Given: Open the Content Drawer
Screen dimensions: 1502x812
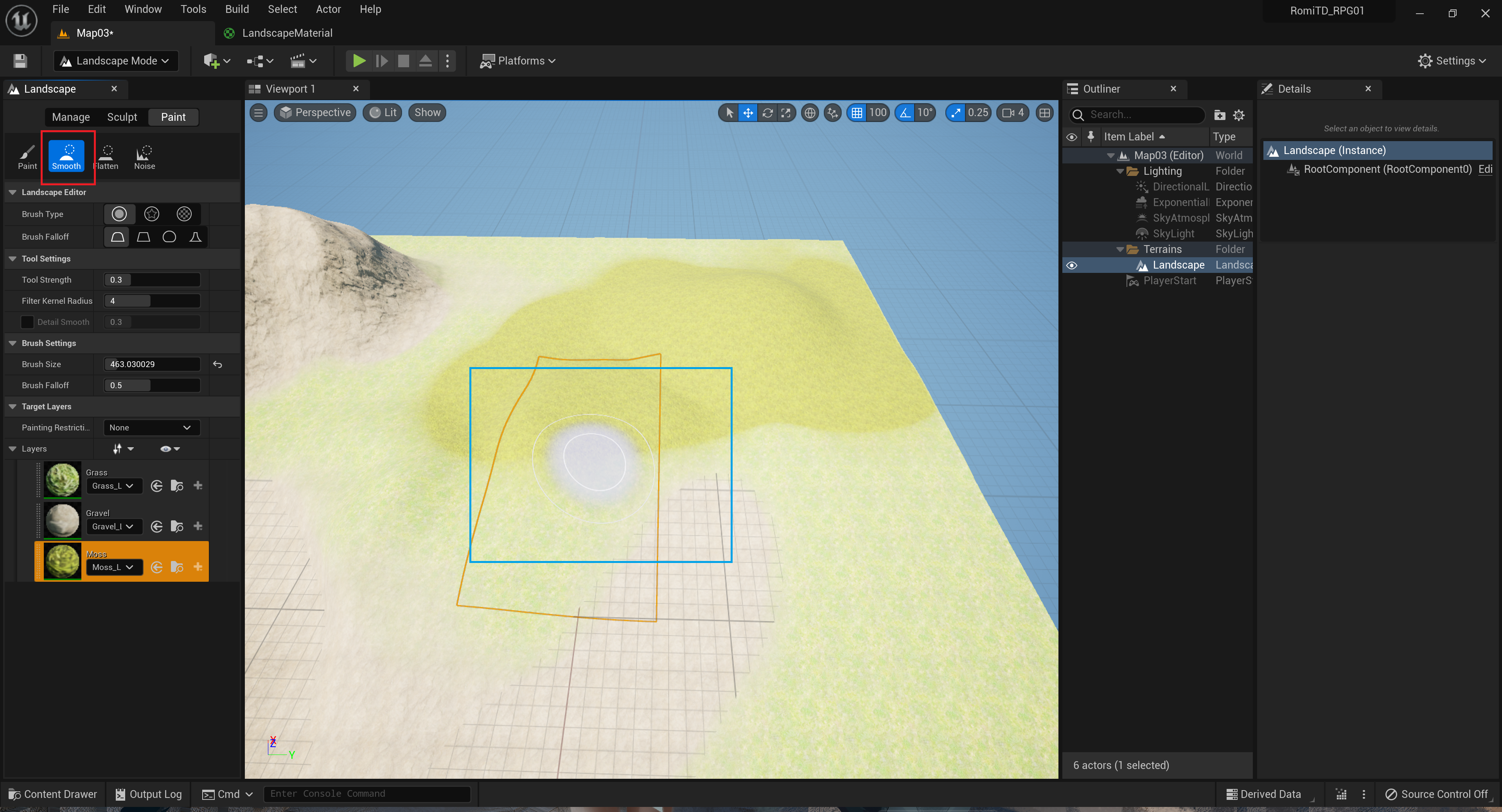Looking at the screenshot, I should point(53,794).
